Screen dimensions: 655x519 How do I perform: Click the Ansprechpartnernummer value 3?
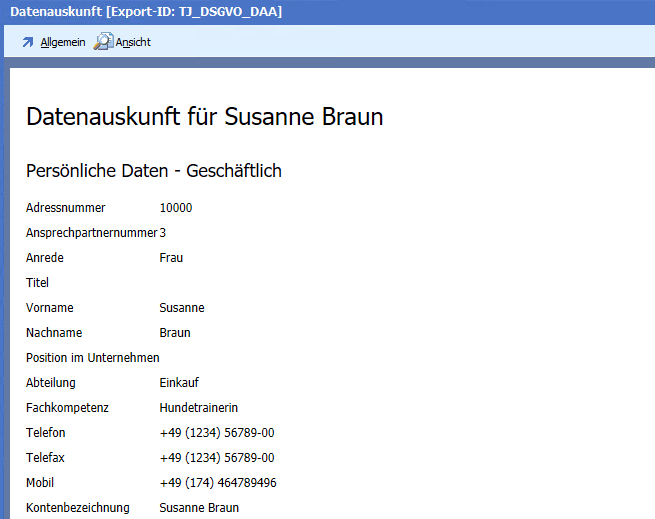click(x=163, y=233)
